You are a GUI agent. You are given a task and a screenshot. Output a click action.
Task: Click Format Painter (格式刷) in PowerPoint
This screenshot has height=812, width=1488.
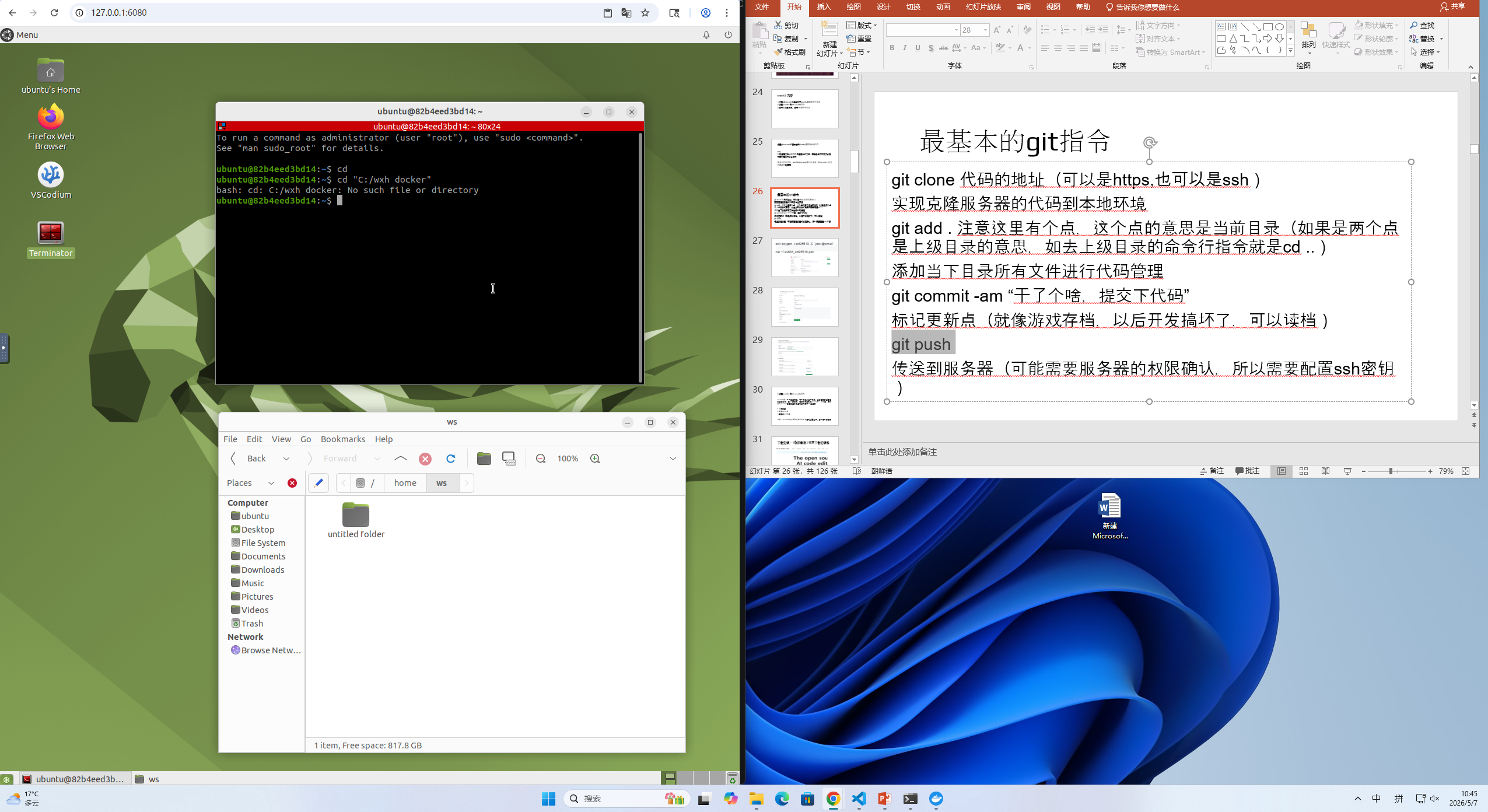(x=790, y=52)
